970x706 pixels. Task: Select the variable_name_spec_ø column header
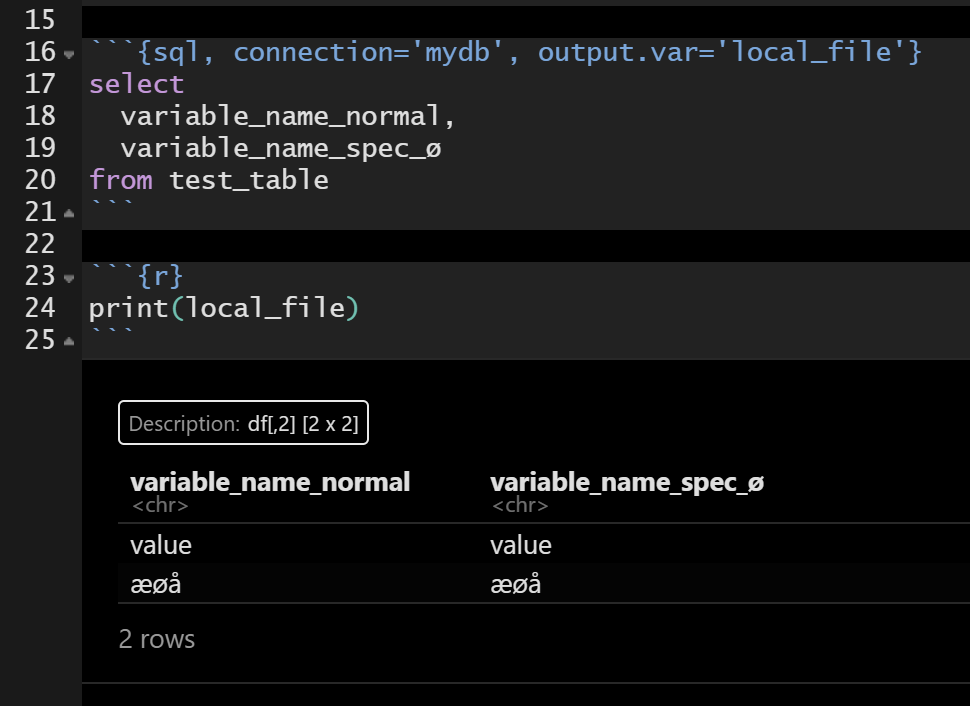pos(628,481)
